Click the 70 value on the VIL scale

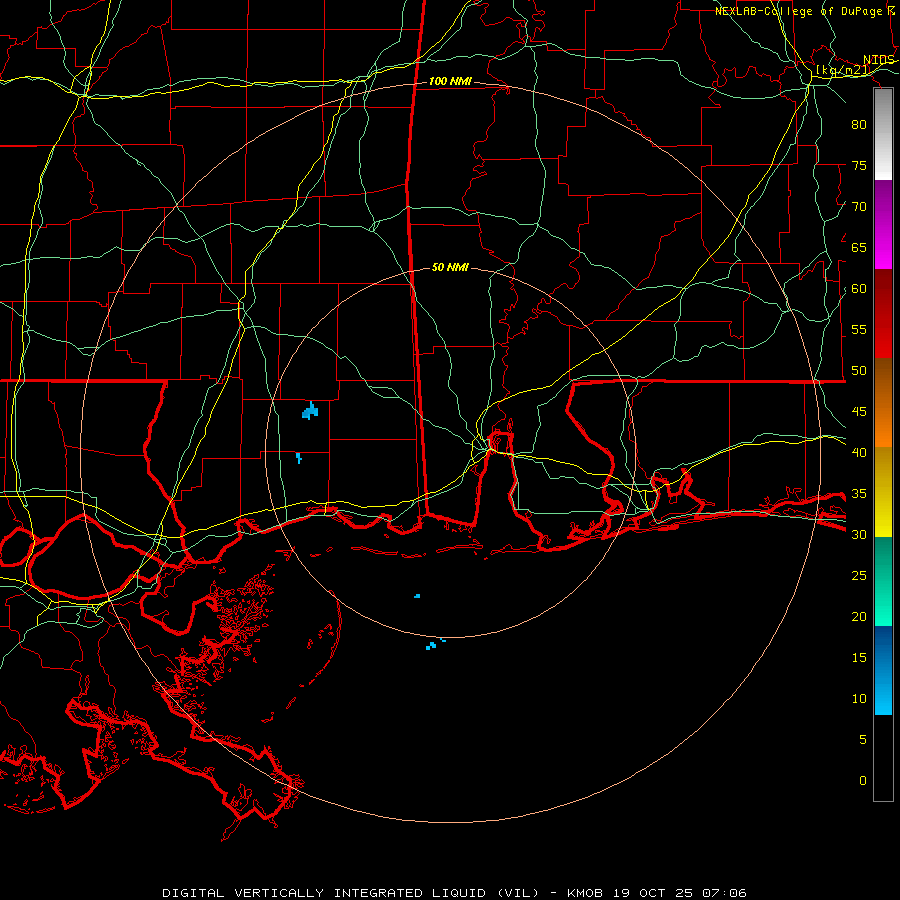[x=859, y=207]
